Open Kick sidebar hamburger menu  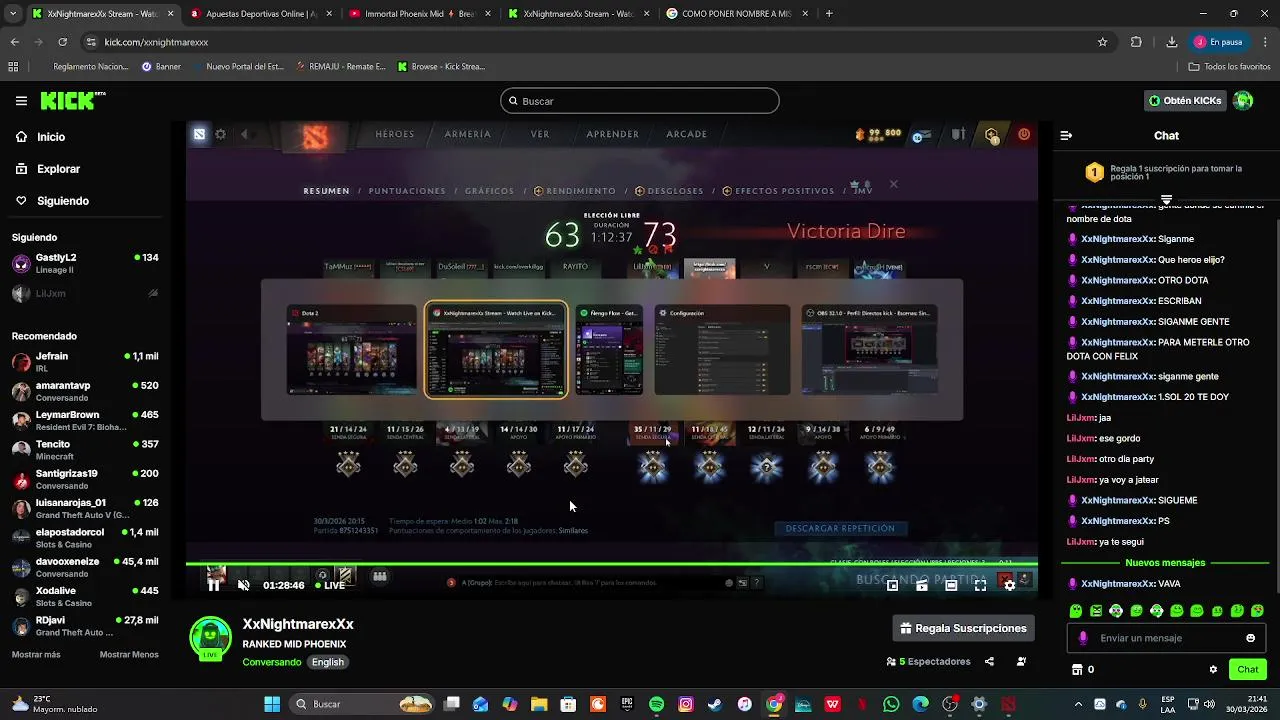[21, 100]
